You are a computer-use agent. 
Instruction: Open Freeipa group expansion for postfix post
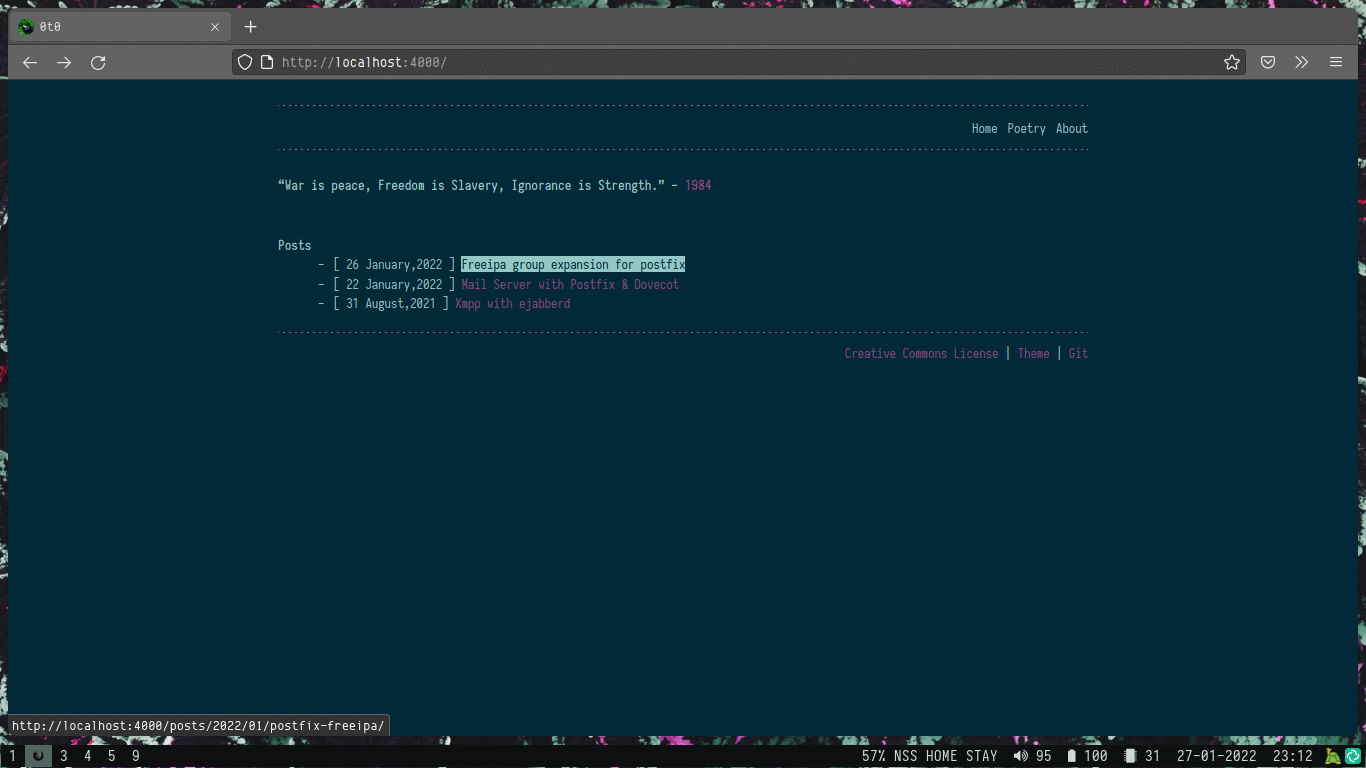pos(573,265)
